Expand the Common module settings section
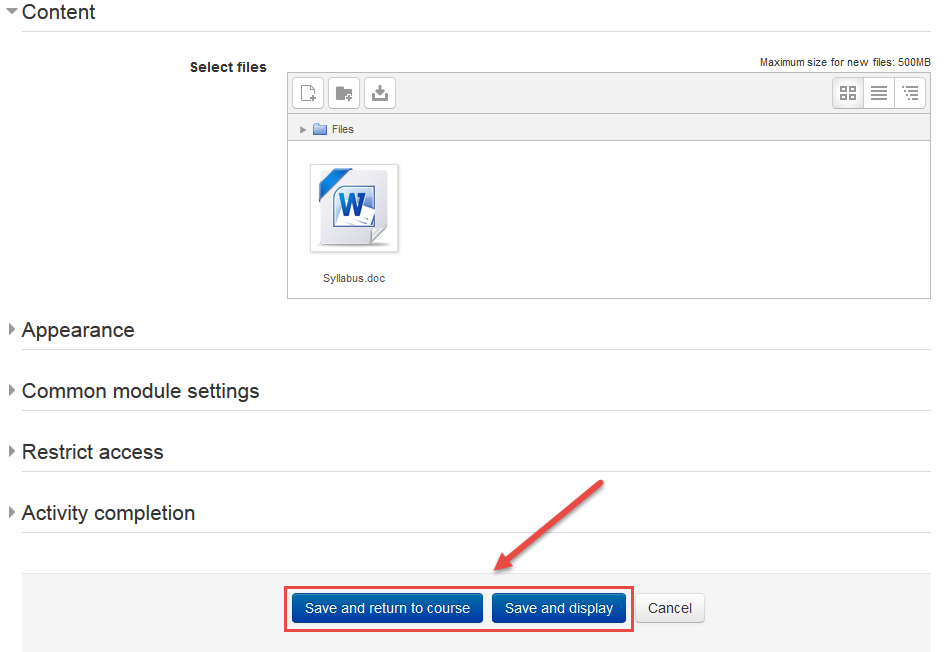 [140, 391]
